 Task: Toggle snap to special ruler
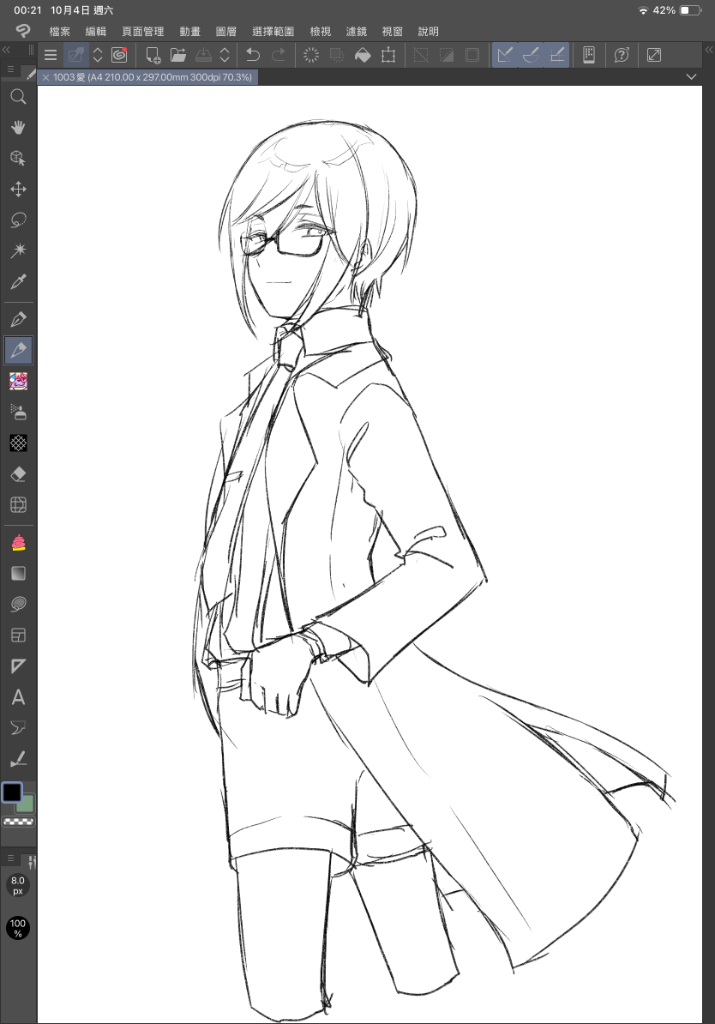pos(532,55)
